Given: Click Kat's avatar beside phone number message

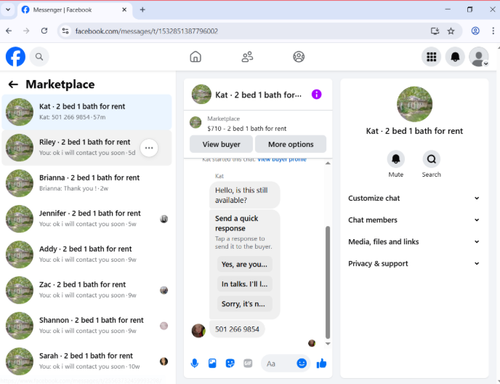Looking at the screenshot, I should click(198, 330).
